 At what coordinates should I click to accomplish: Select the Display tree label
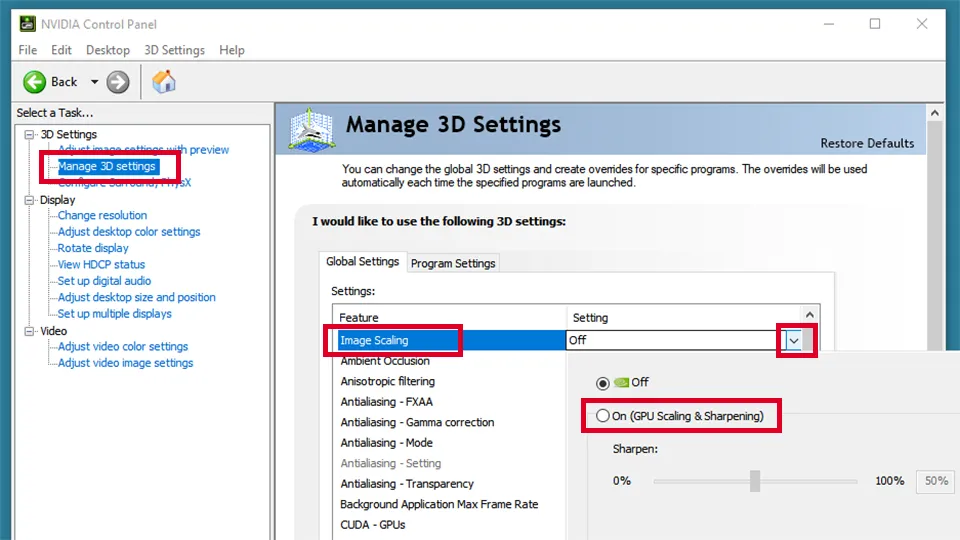(58, 200)
